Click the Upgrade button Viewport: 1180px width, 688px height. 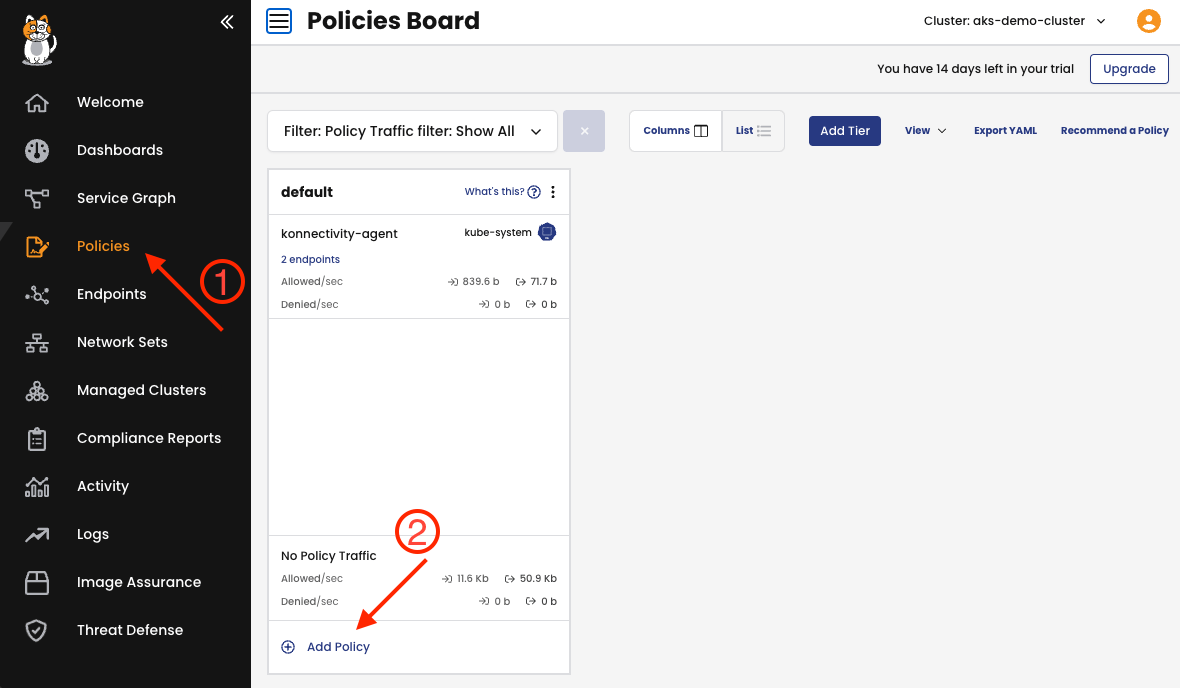point(1129,69)
